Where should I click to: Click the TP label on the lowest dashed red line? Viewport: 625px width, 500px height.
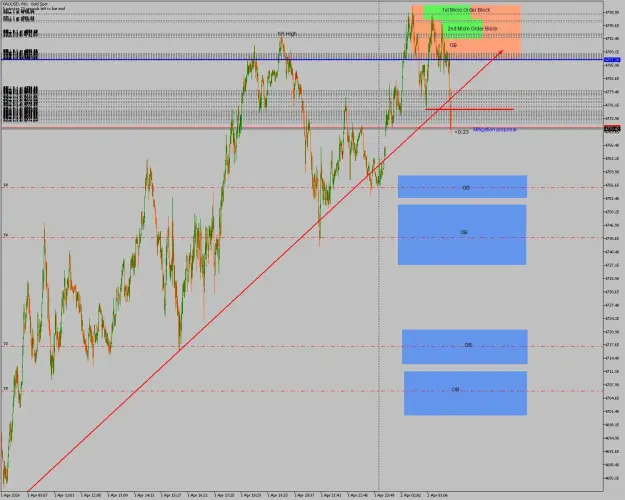click(x=6, y=389)
